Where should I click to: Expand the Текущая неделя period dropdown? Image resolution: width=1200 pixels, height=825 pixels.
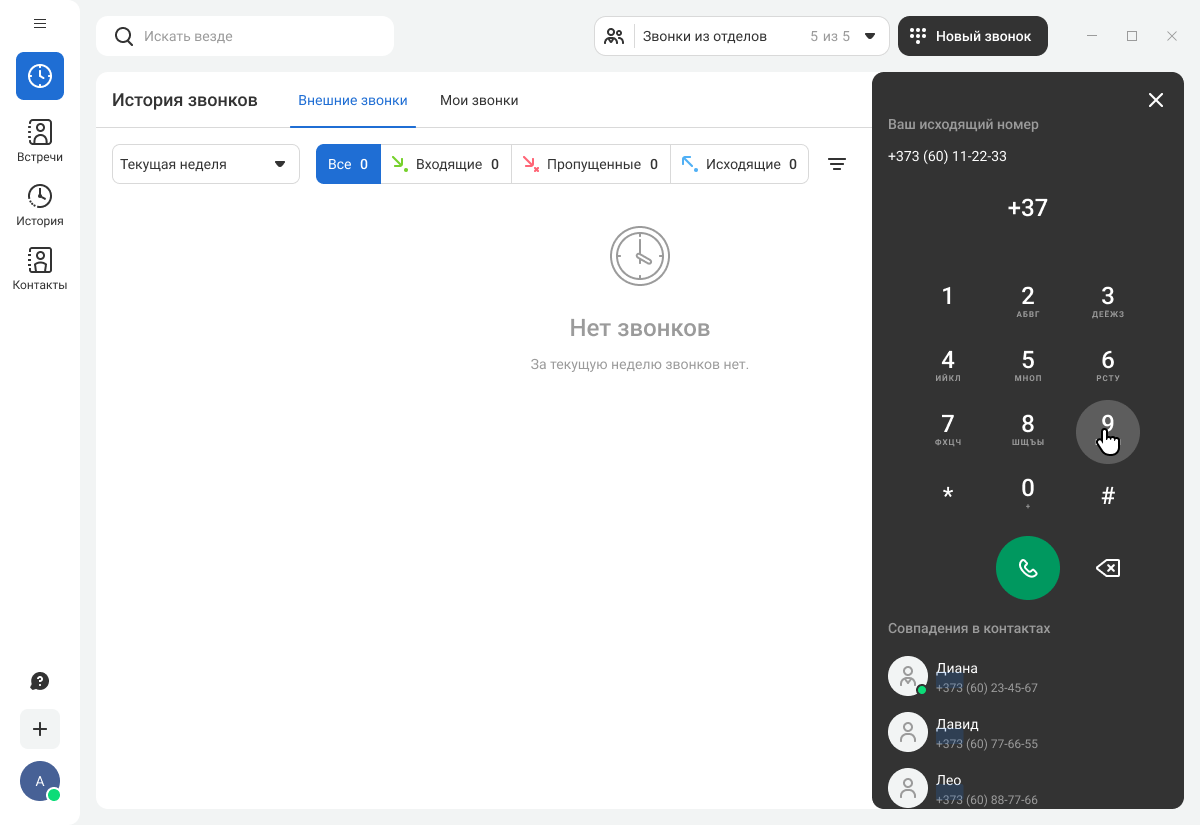coord(205,164)
